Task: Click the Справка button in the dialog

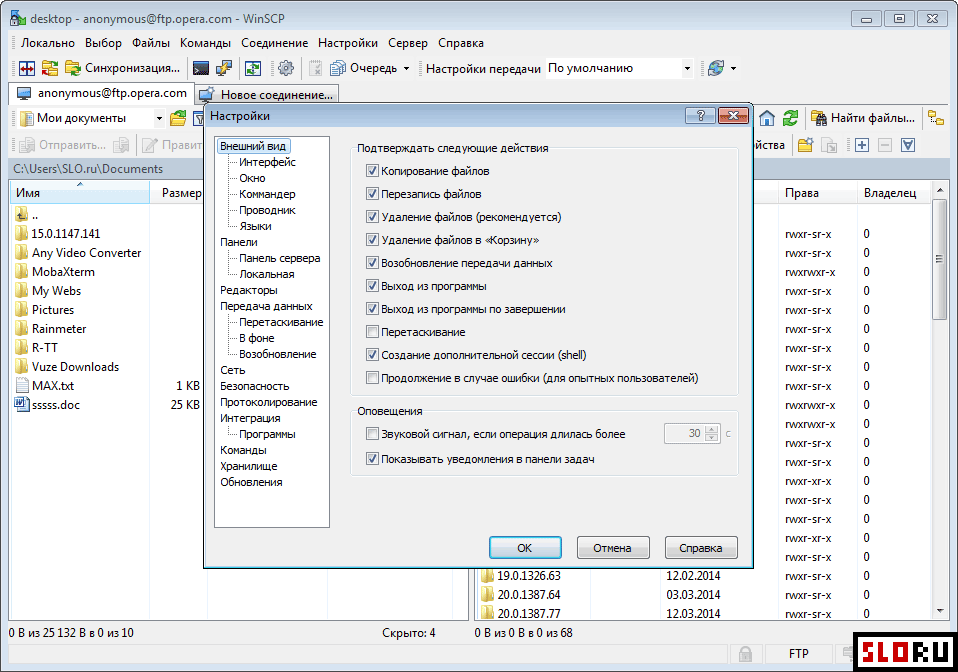Action: [x=701, y=548]
